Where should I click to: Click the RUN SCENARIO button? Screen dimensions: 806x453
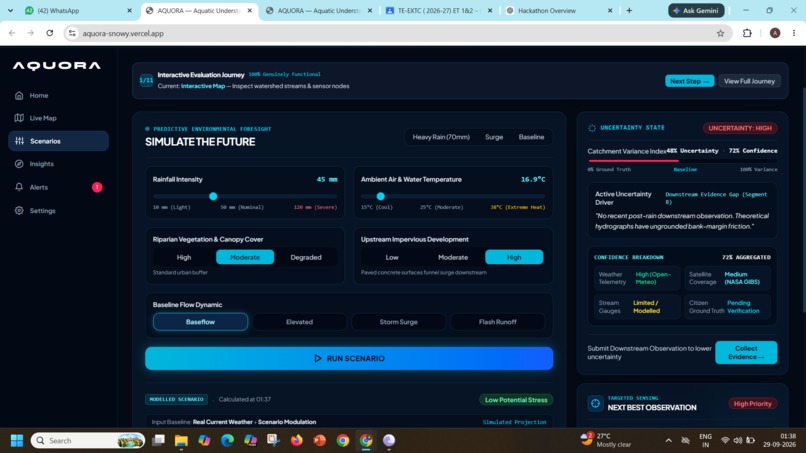click(349, 358)
